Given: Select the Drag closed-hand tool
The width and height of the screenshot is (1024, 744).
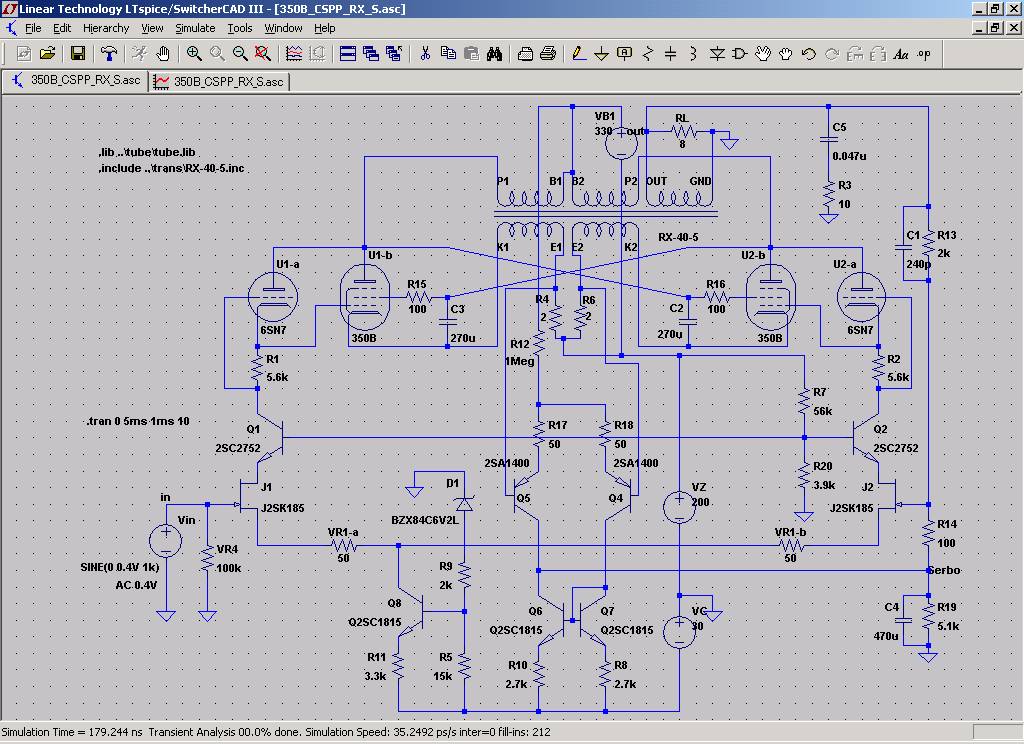Looking at the screenshot, I should point(786,54).
